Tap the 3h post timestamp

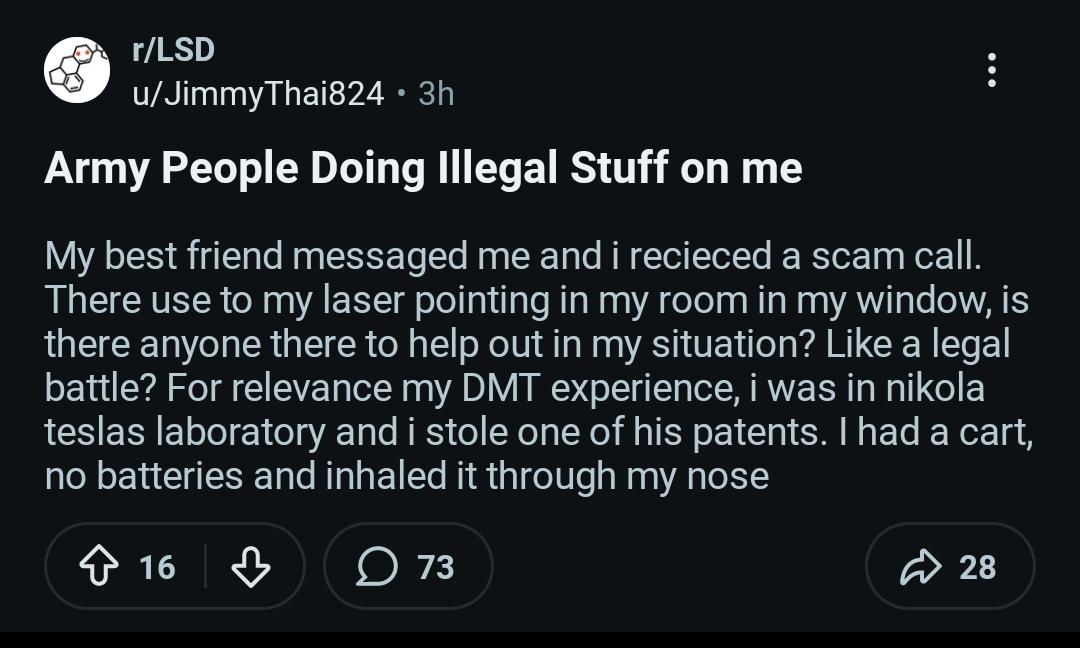point(436,94)
